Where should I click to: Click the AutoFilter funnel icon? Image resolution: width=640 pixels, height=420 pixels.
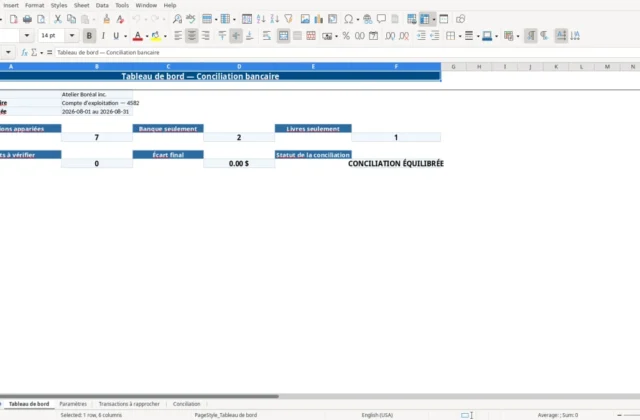289,19
